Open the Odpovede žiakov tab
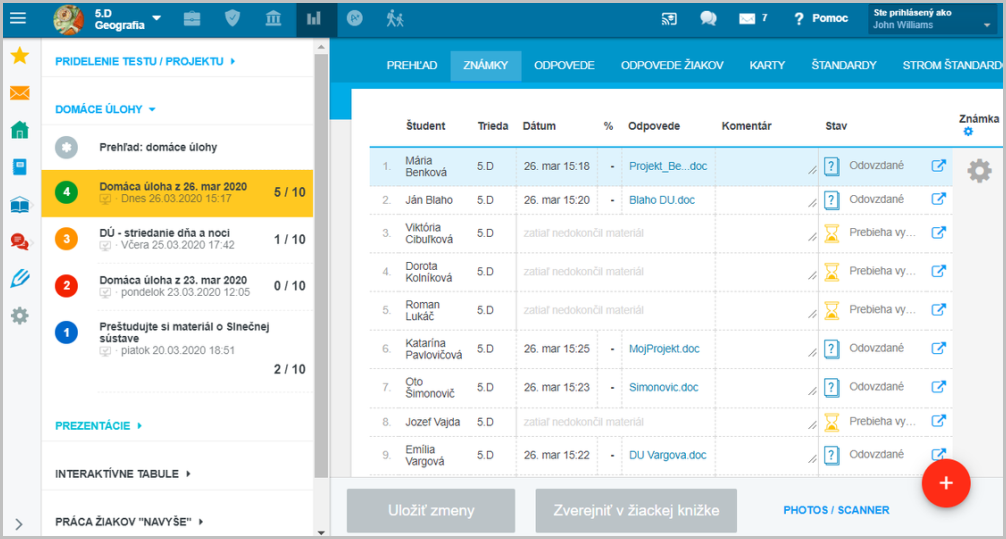1006x539 pixels. (x=672, y=65)
